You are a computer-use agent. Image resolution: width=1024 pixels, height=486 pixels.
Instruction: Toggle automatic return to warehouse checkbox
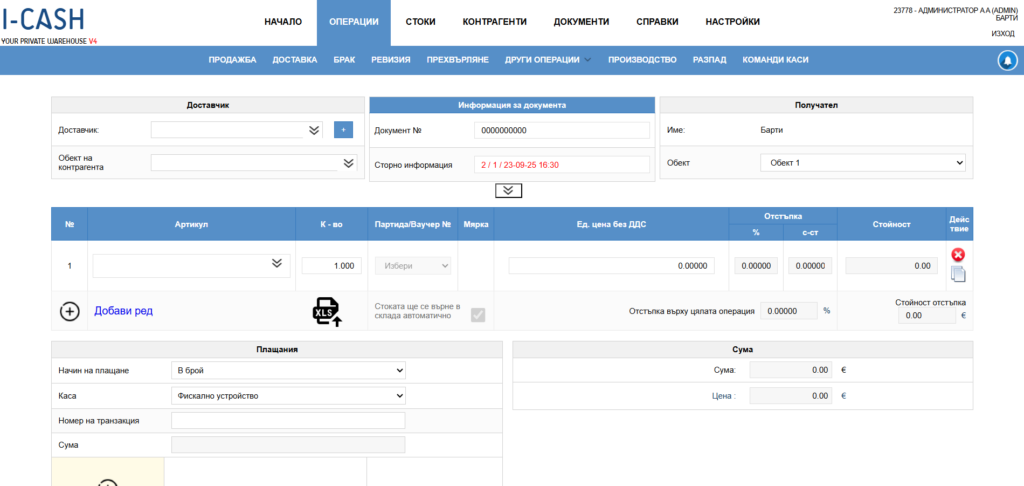click(478, 314)
